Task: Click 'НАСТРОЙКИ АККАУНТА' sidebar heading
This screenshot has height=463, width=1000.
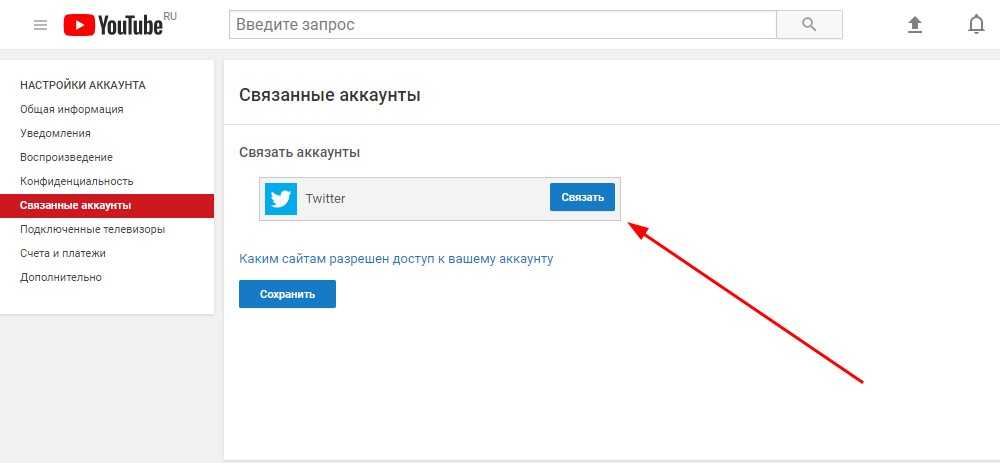Action: coord(83,85)
